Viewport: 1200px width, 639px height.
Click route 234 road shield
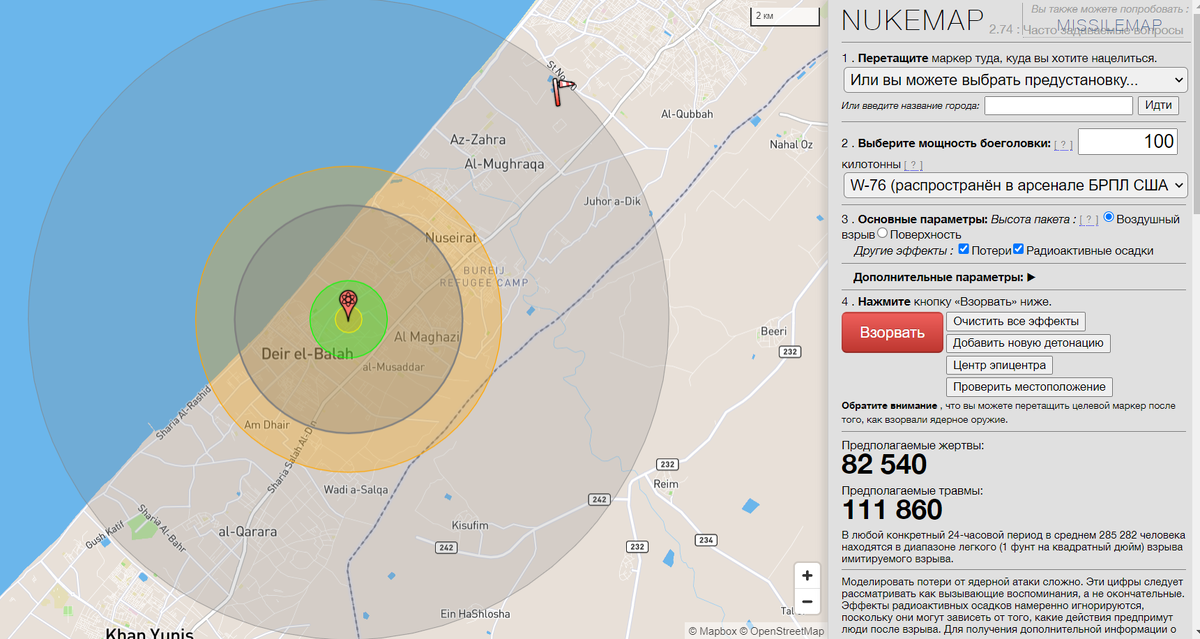point(706,540)
